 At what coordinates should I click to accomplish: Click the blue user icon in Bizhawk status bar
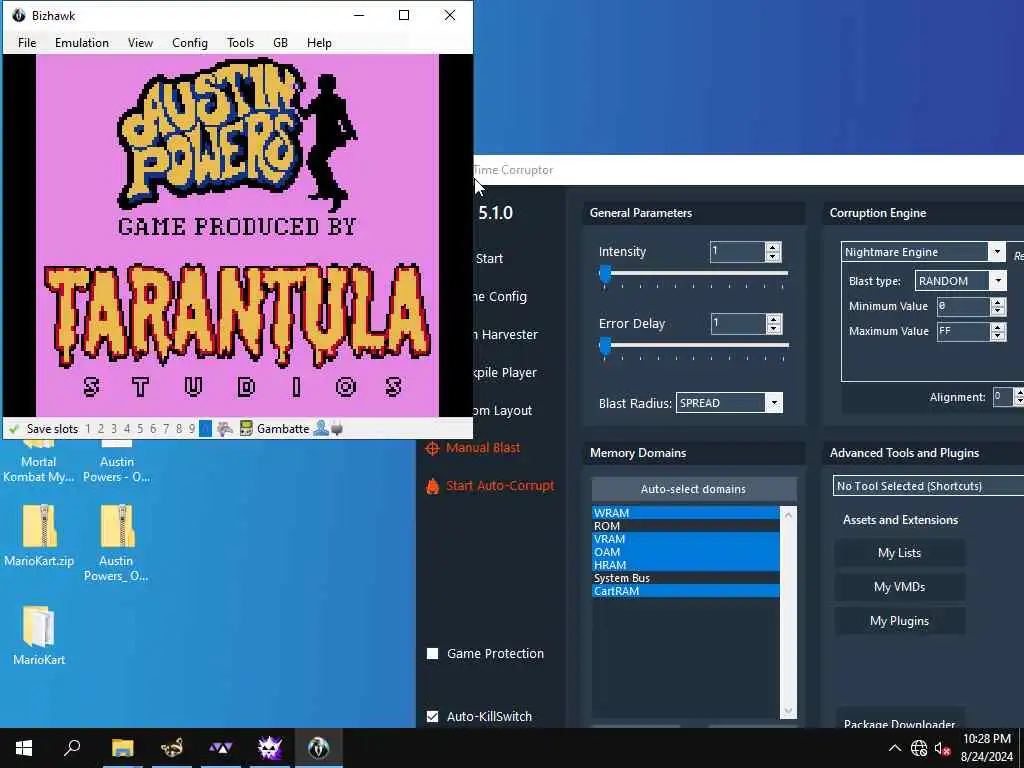(x=321, y=428)
